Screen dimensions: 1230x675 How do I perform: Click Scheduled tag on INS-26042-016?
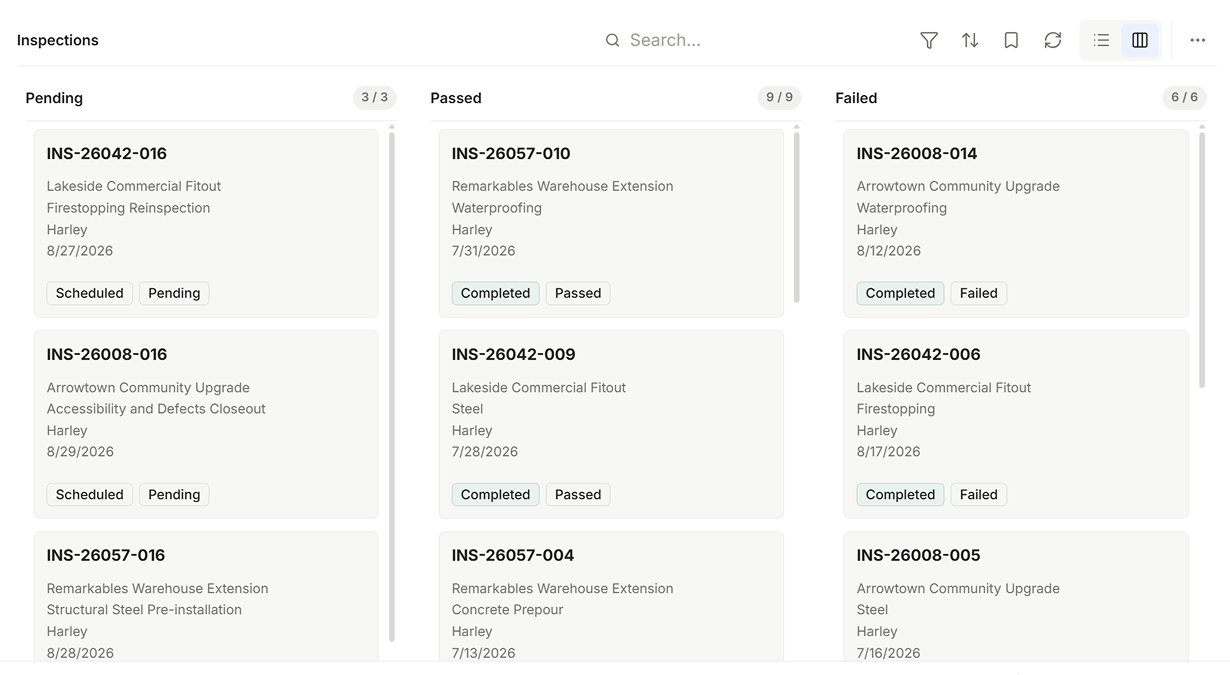pos(90,293)
